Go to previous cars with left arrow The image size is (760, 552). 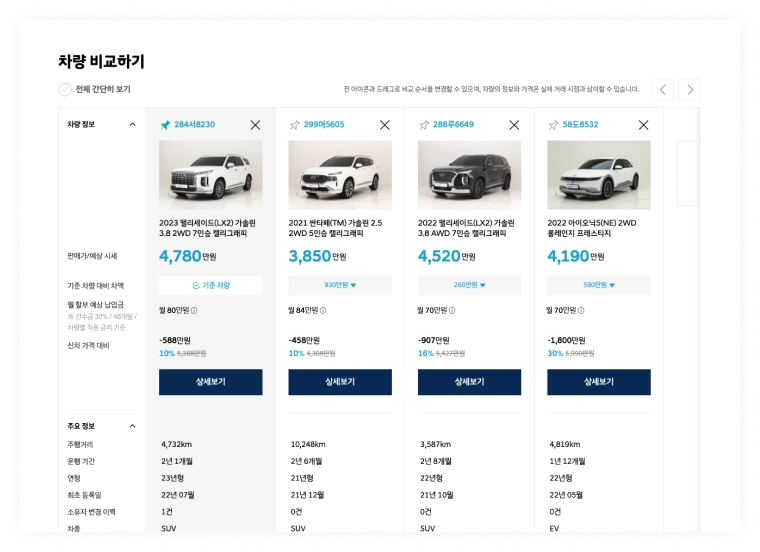click(663, 90)
